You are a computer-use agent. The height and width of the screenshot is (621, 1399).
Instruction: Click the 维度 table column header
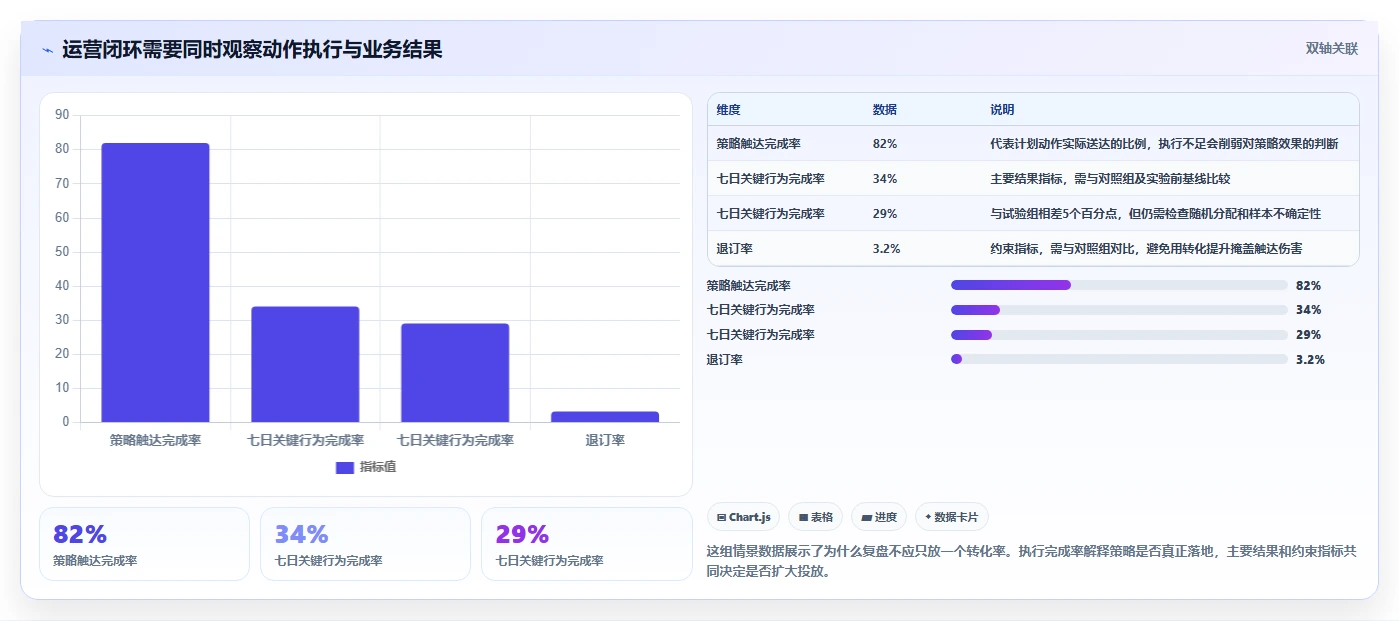coord(728,110)
